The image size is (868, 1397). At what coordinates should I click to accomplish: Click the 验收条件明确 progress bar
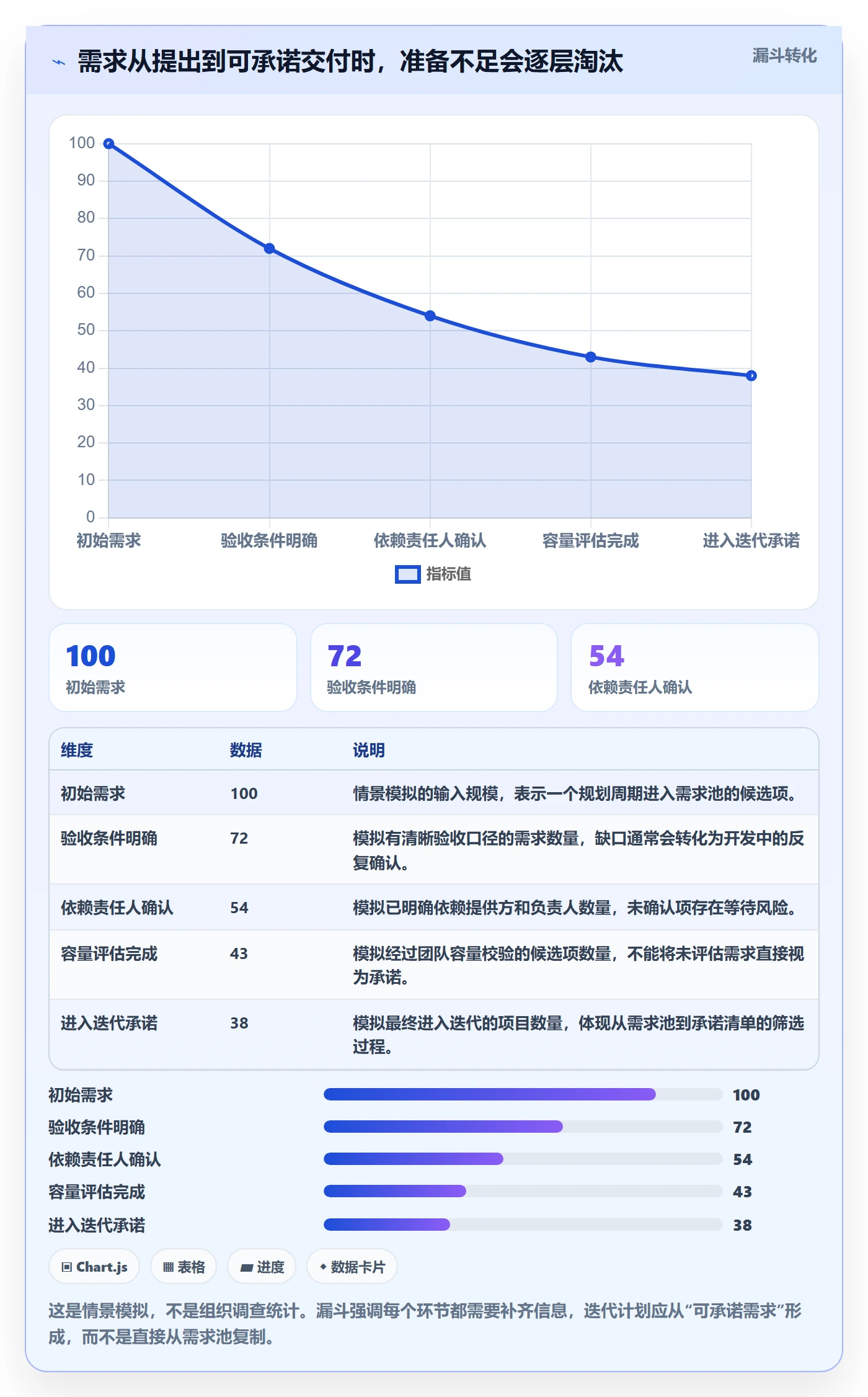pos(523,1127)
